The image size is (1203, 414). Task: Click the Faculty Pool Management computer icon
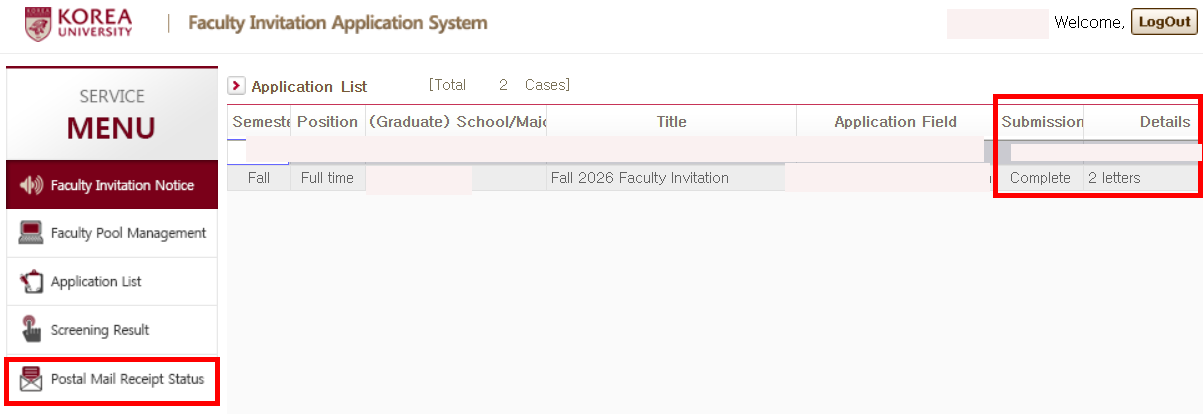[x=32, y=233]
